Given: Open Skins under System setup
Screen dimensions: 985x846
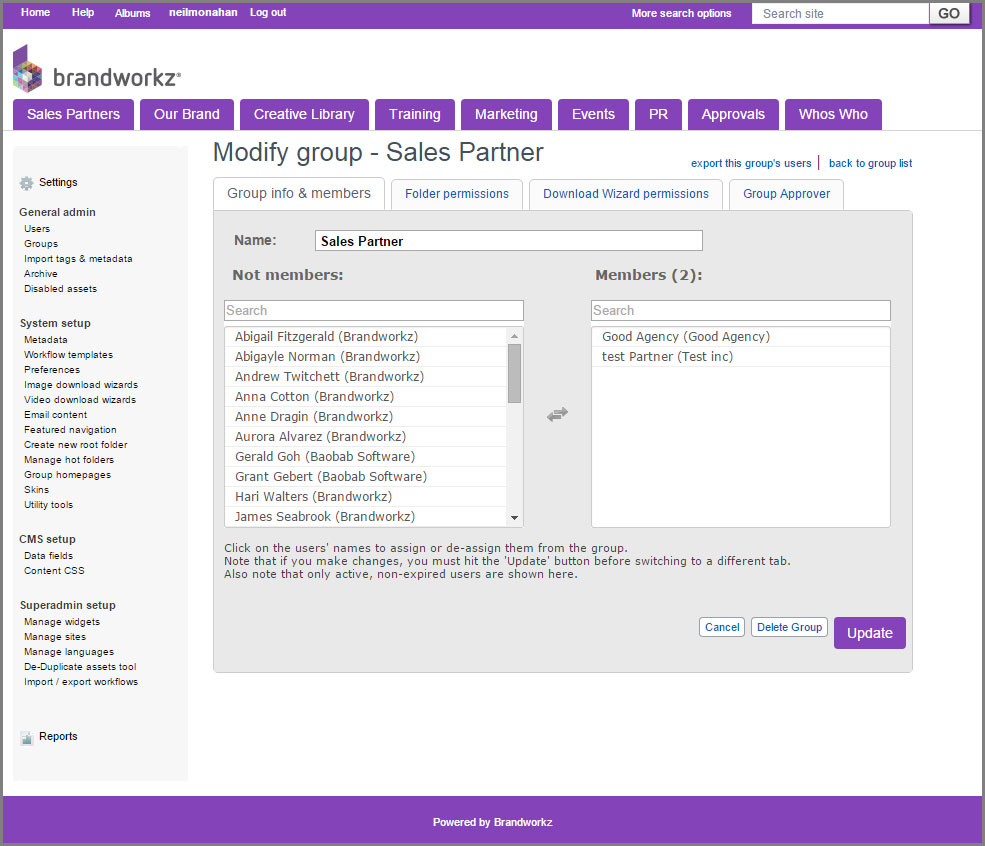Looking at the screenshot, I should (36, 491).
